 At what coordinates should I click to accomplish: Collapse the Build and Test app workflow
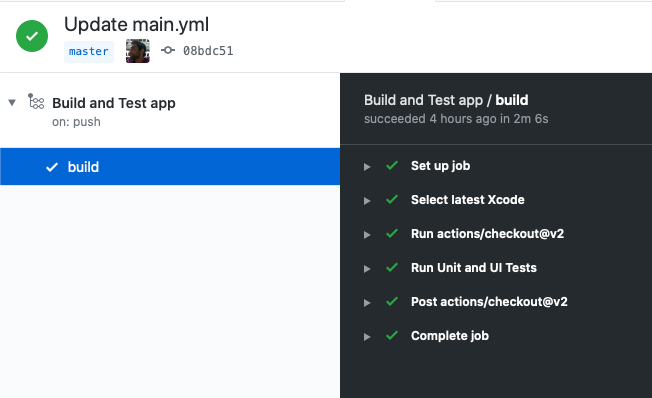point(12,102)
